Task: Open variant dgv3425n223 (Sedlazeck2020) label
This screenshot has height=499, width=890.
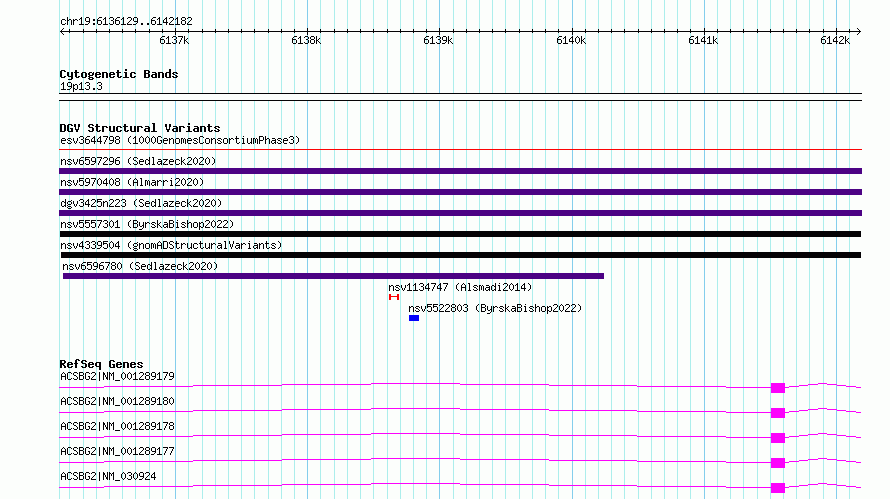Action: (x=141, y=203)
